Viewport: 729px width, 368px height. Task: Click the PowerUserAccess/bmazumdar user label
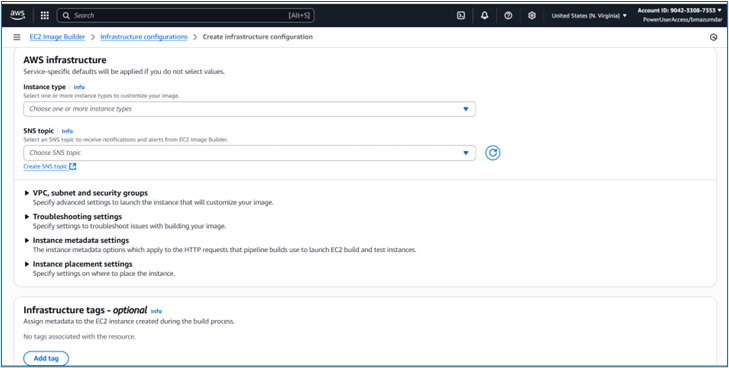[683, 20]
